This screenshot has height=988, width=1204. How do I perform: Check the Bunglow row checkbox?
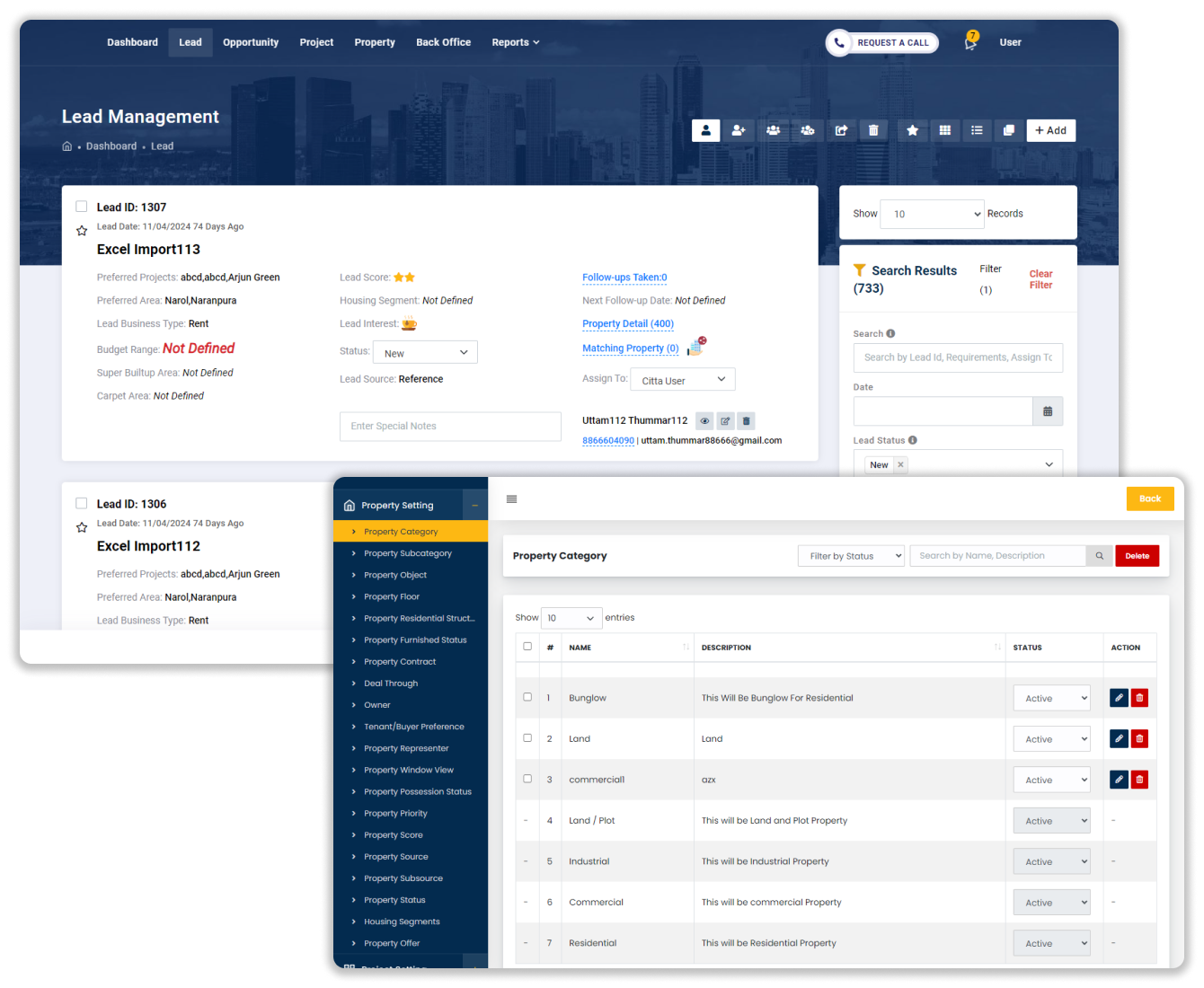[x=527, y=697]
